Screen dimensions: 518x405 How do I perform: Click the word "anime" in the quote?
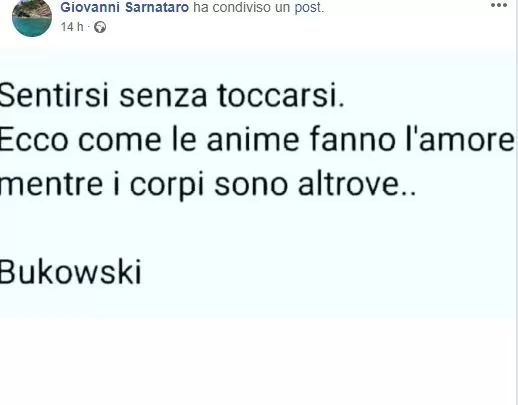[x=253, y=139]
